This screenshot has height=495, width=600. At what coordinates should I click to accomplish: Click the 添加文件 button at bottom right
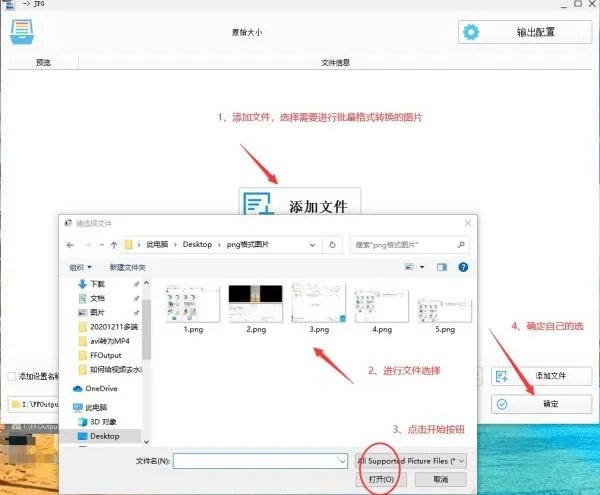pos(541,376)
